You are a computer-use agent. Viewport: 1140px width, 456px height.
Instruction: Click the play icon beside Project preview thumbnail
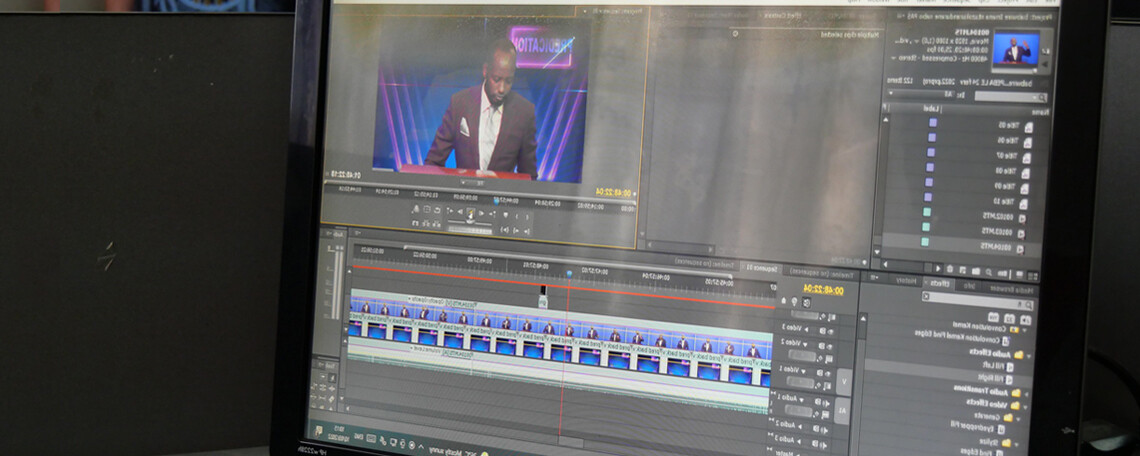[1045, 63]
